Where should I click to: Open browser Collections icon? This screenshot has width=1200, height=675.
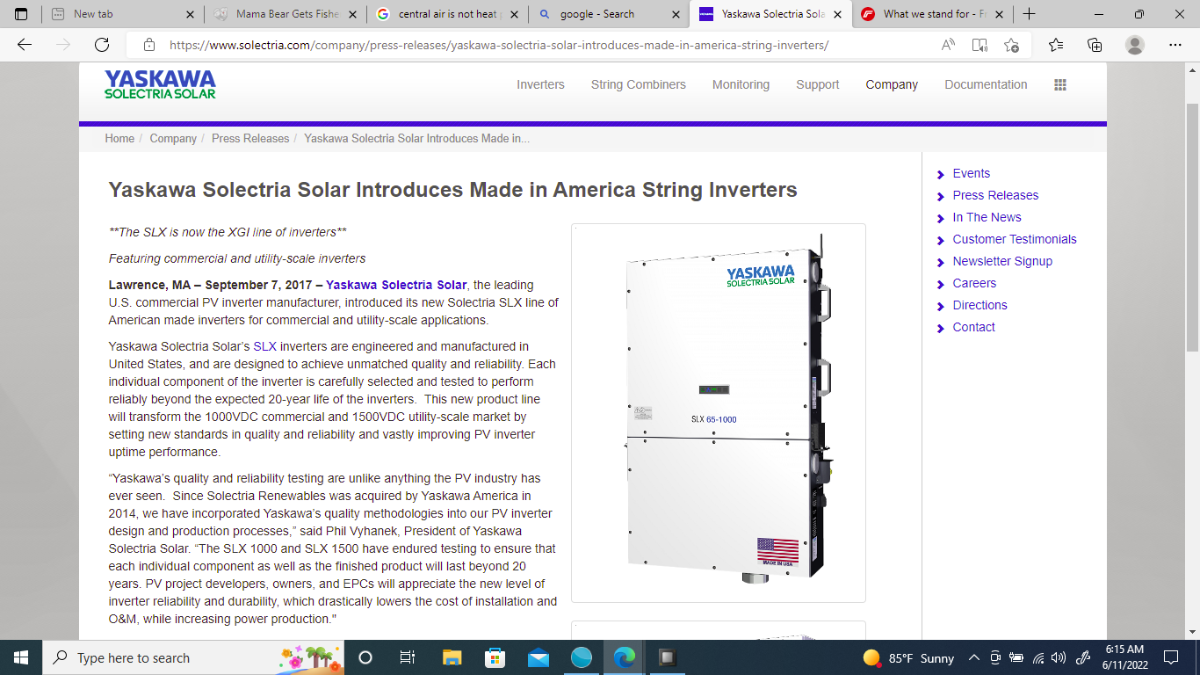click(1095, 45)
